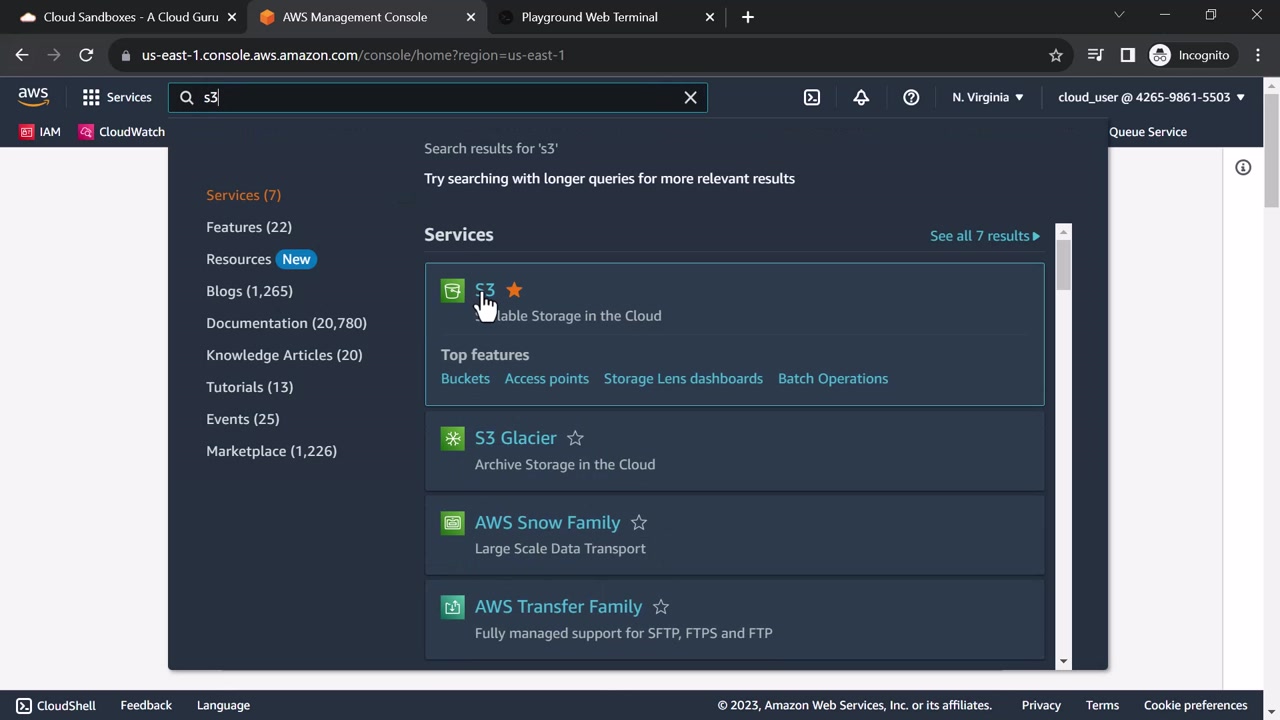This screenshot has height=720, width=1280.
Task: Click the search results scroll down arrow
Action: click(1063, 661)
